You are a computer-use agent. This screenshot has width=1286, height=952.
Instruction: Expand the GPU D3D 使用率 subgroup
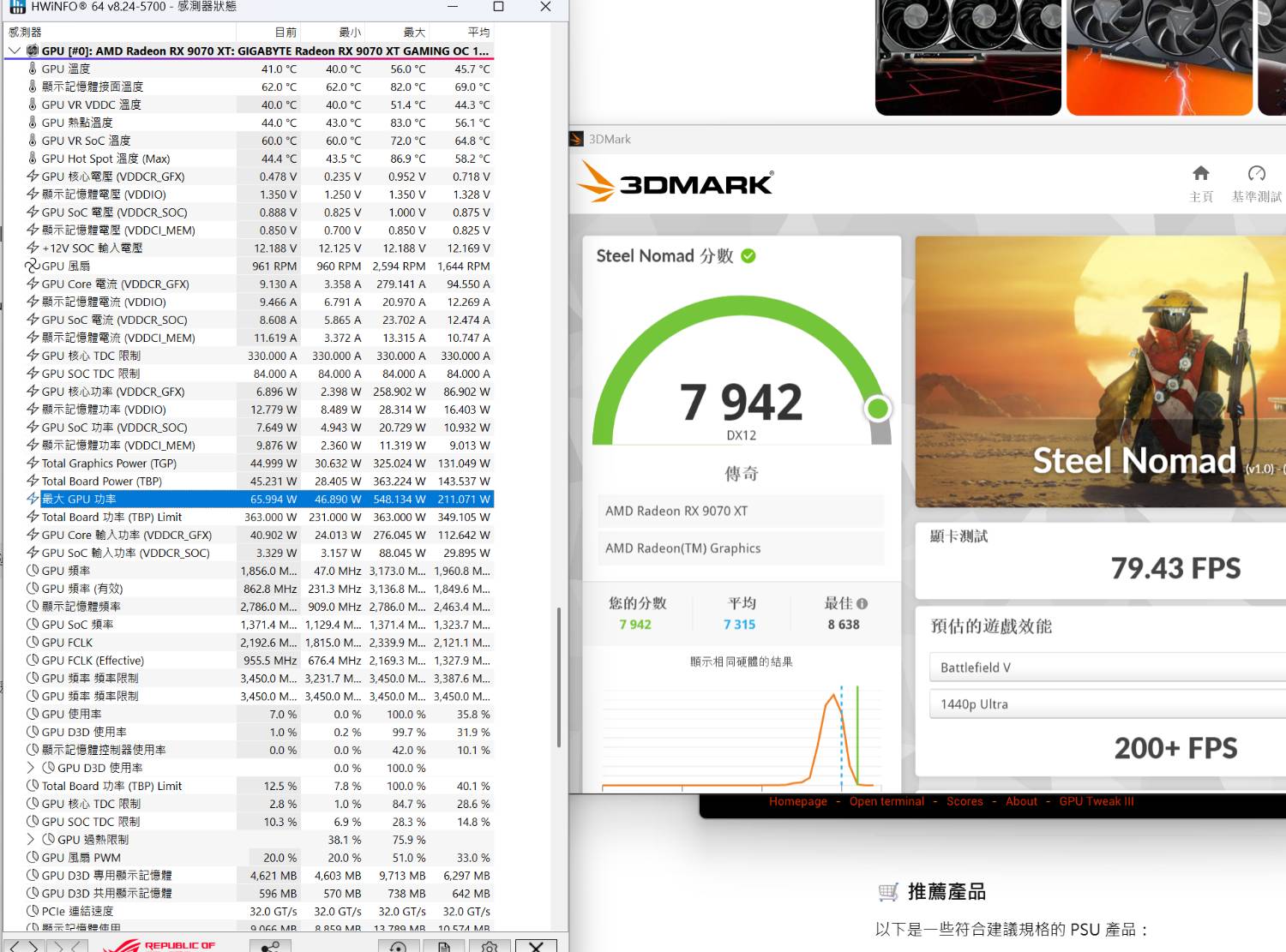[x=31, y=768]
